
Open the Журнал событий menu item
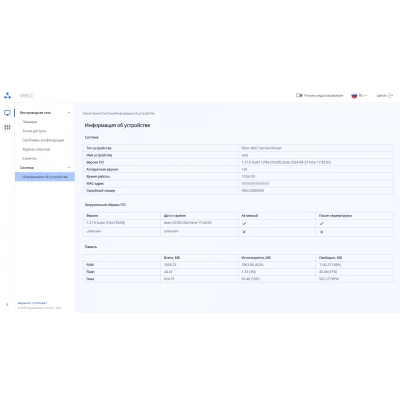pyautogui.click(x=36, y=149)
